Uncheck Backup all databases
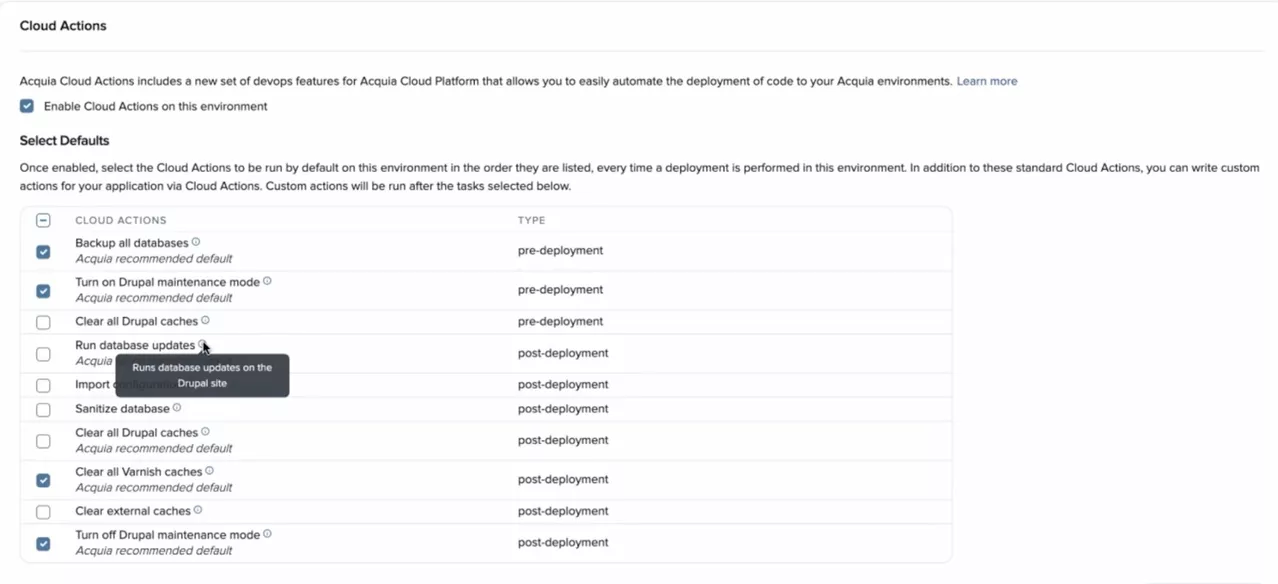Viewport: 1278px width, 584px height. pos(43,251)
